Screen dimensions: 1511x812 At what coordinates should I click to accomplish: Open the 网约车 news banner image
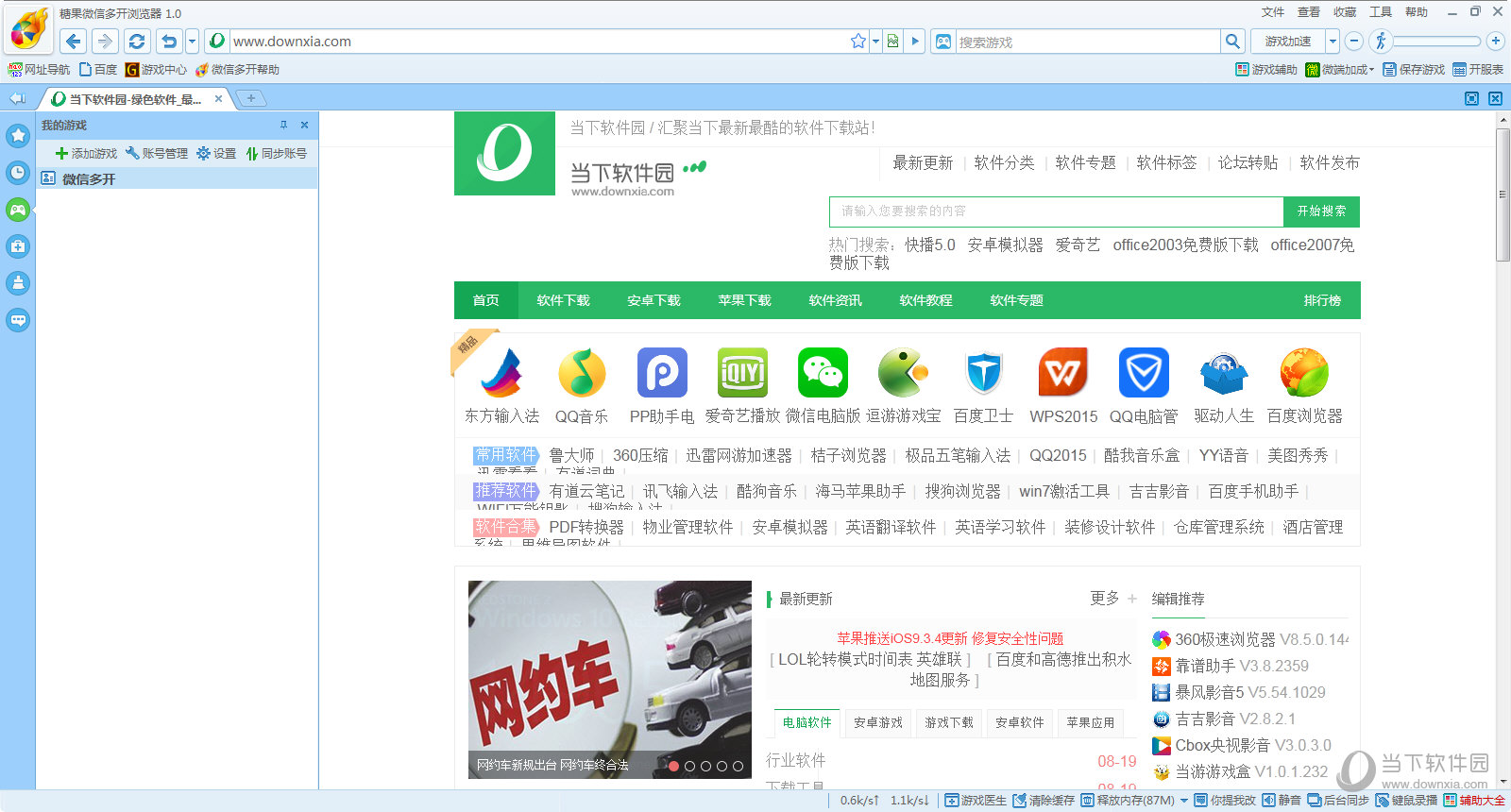(610, 679)
